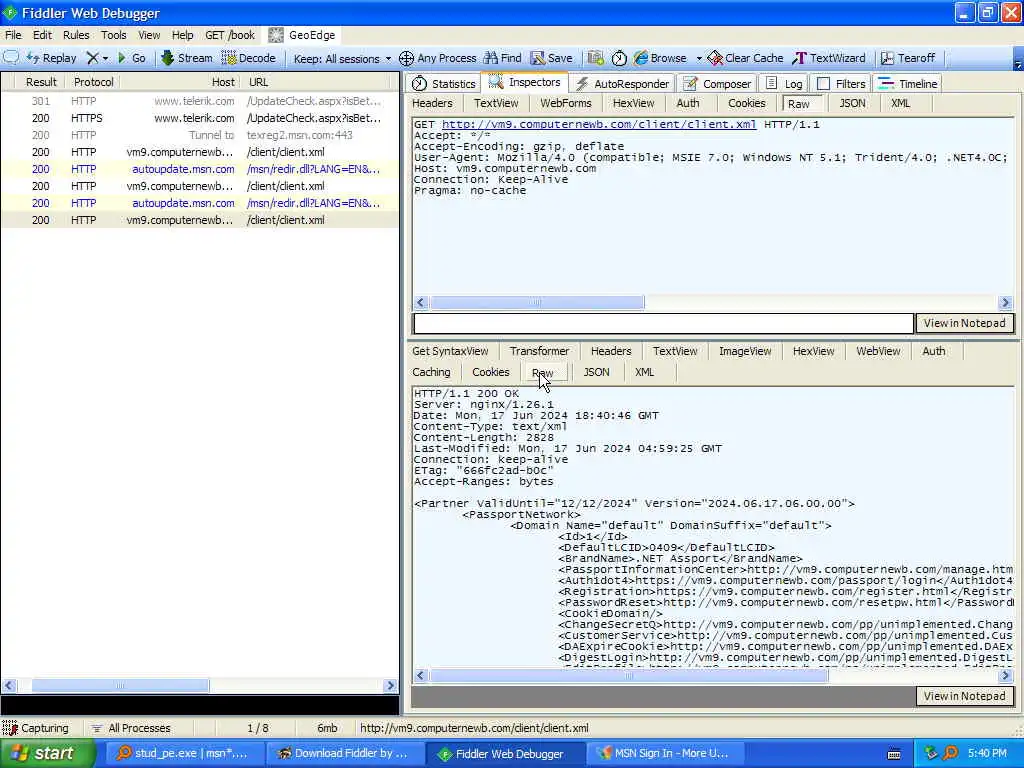Toggle Capturing in the status bar
Screen dimensions: 1024x768
pos(36,728)
